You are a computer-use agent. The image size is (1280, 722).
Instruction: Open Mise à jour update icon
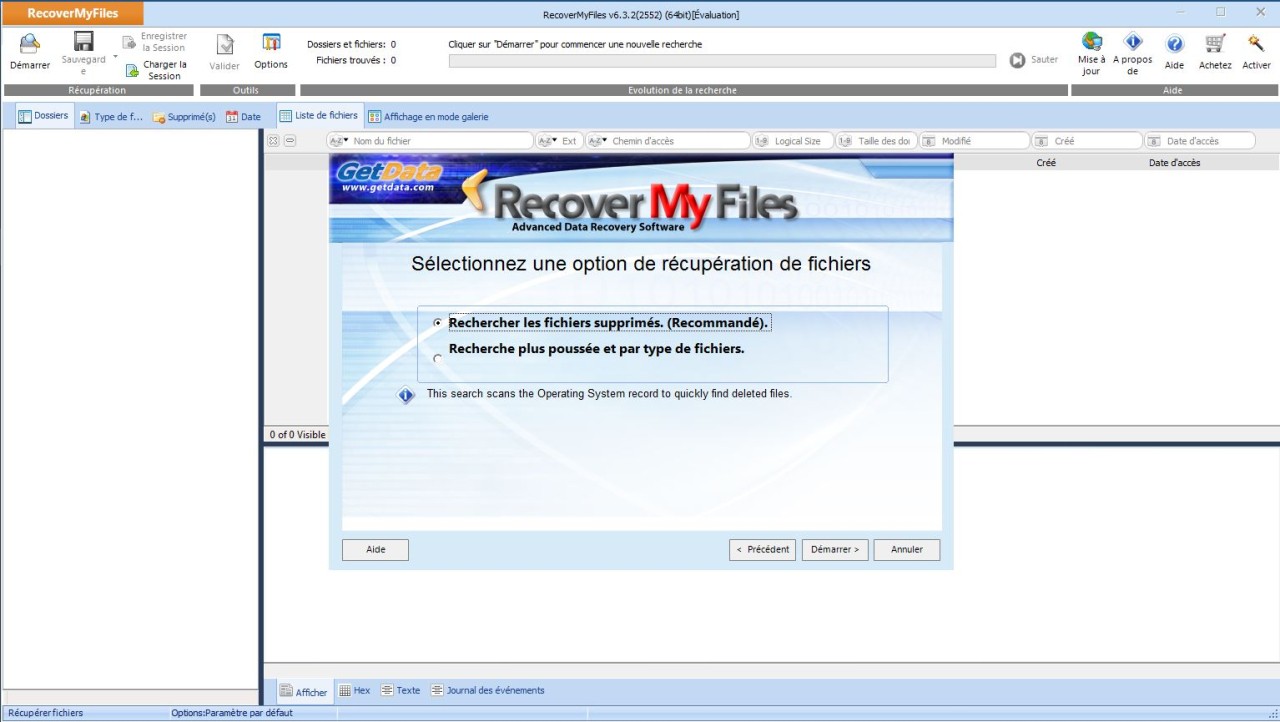1090,47
